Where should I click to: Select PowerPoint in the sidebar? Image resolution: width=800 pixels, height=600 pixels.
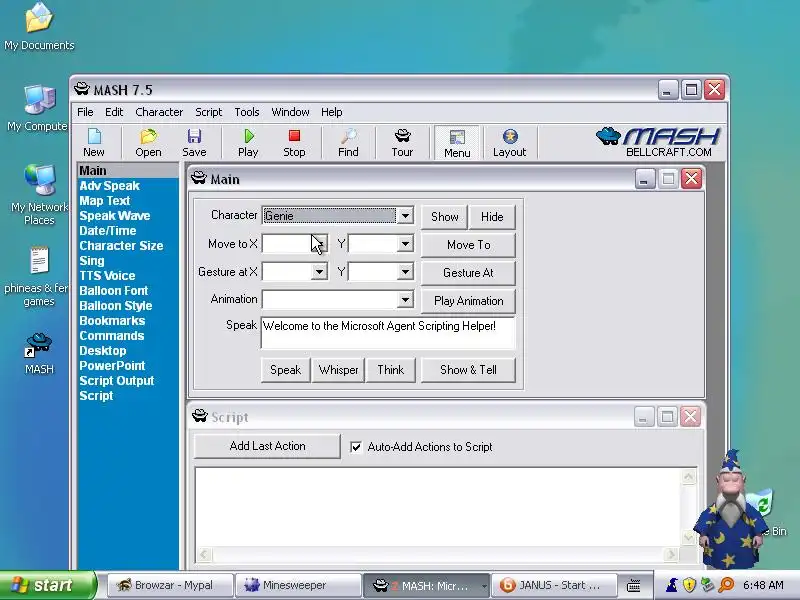(112, 366)
